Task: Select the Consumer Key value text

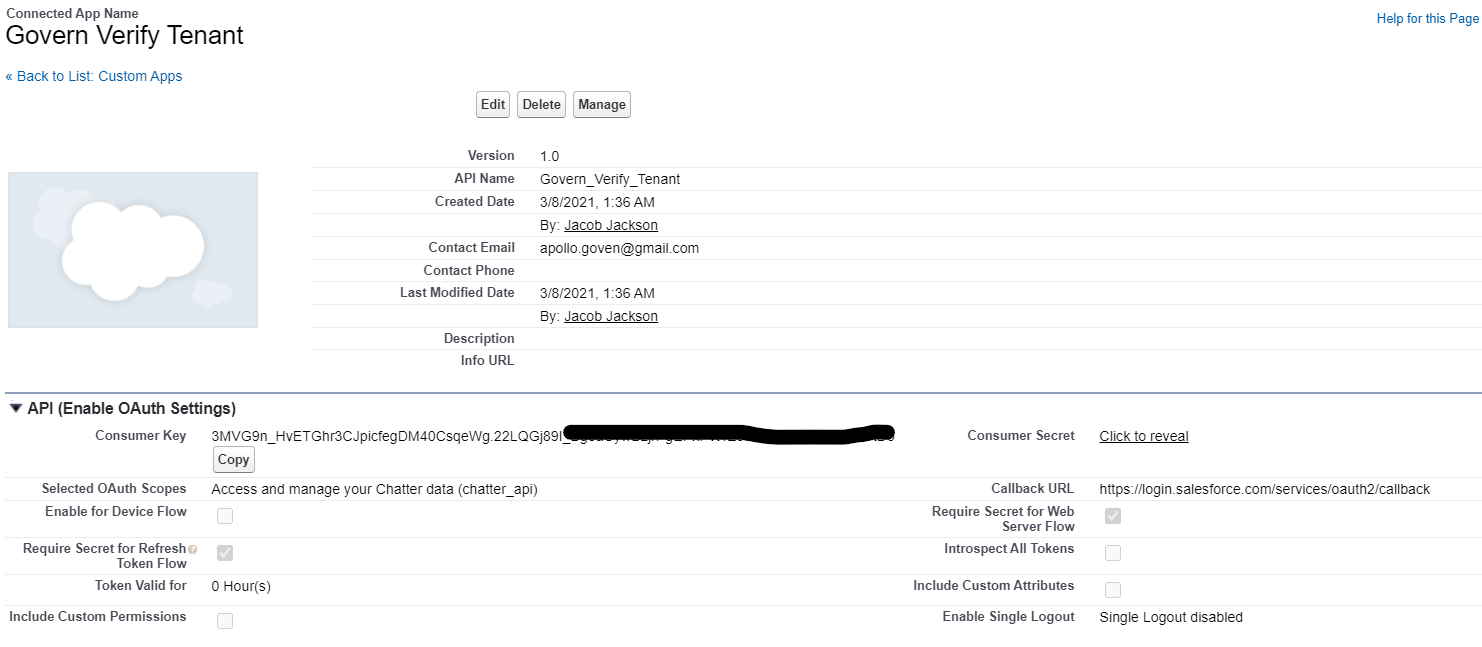Action: pyautogui.click(x=553, y=436)
